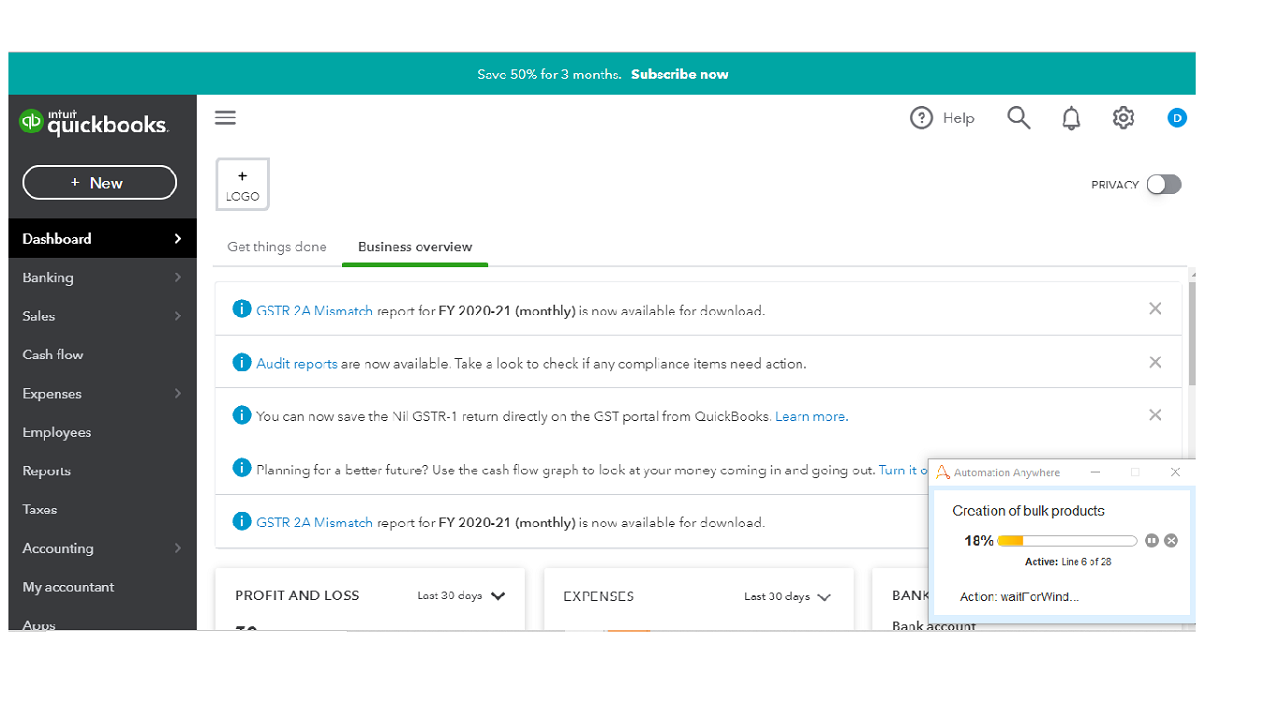Open Profit and Loss period dropdown

pos(462,596)
